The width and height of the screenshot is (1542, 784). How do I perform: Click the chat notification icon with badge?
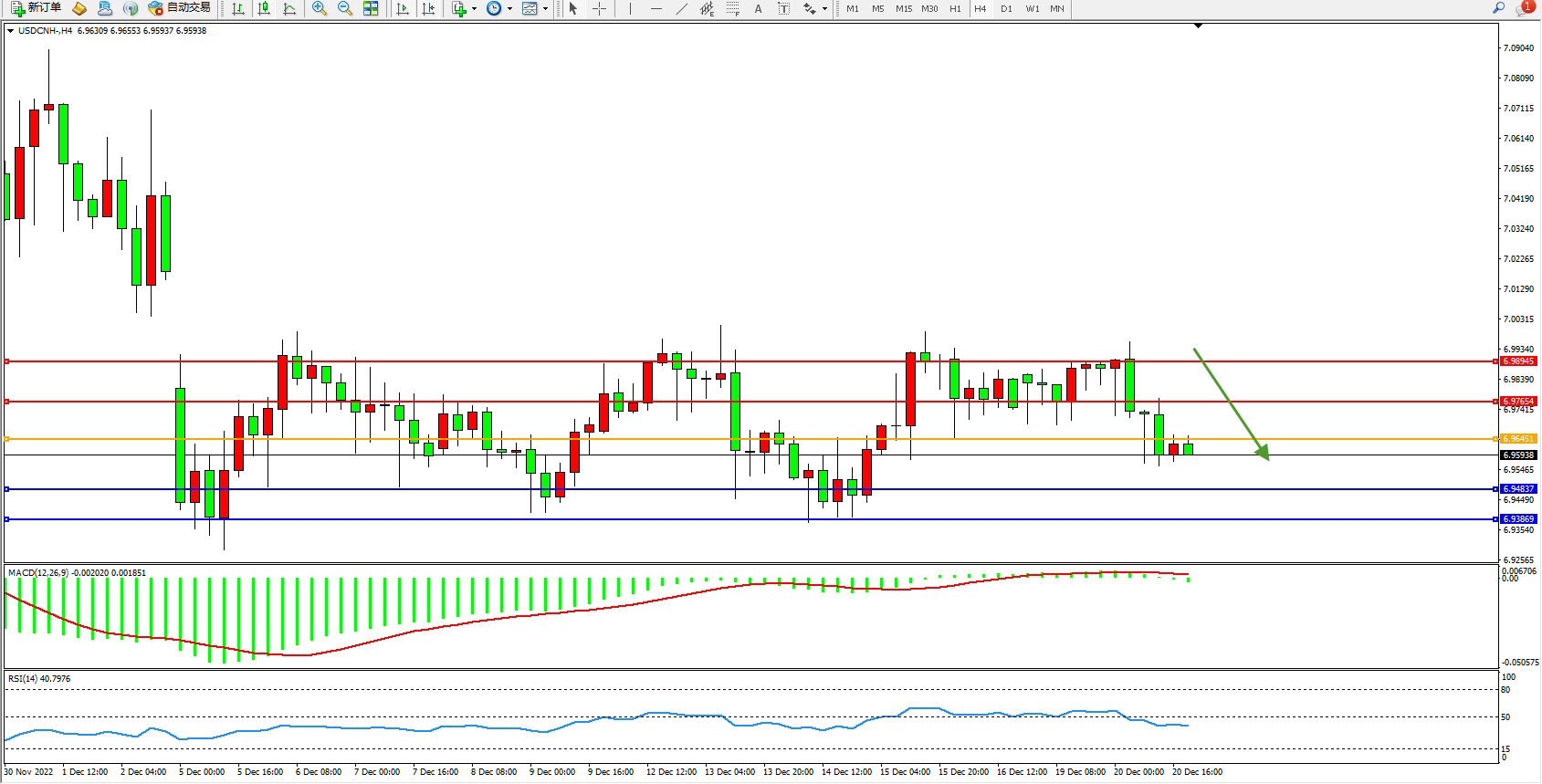pyautogui.click(x=1524, y=8)
